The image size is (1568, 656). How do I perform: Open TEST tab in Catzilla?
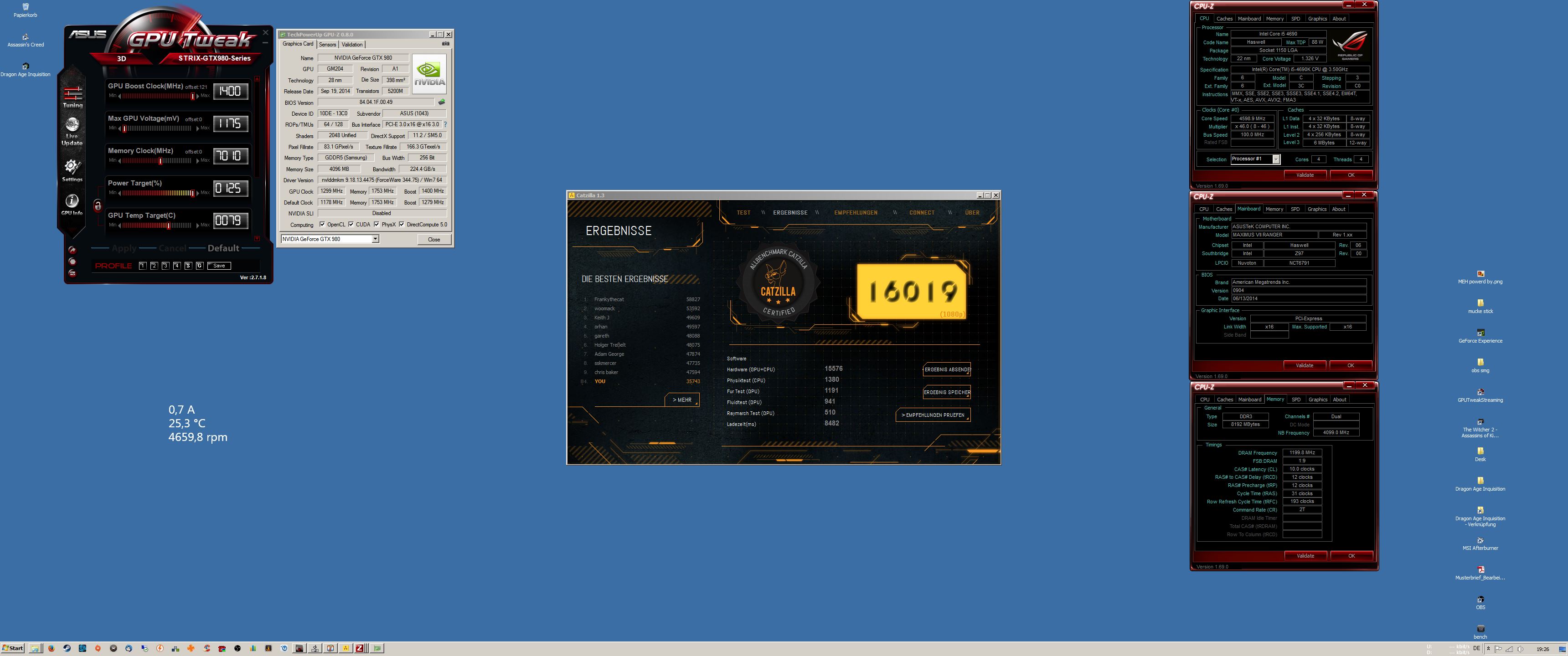pos(743,212)
